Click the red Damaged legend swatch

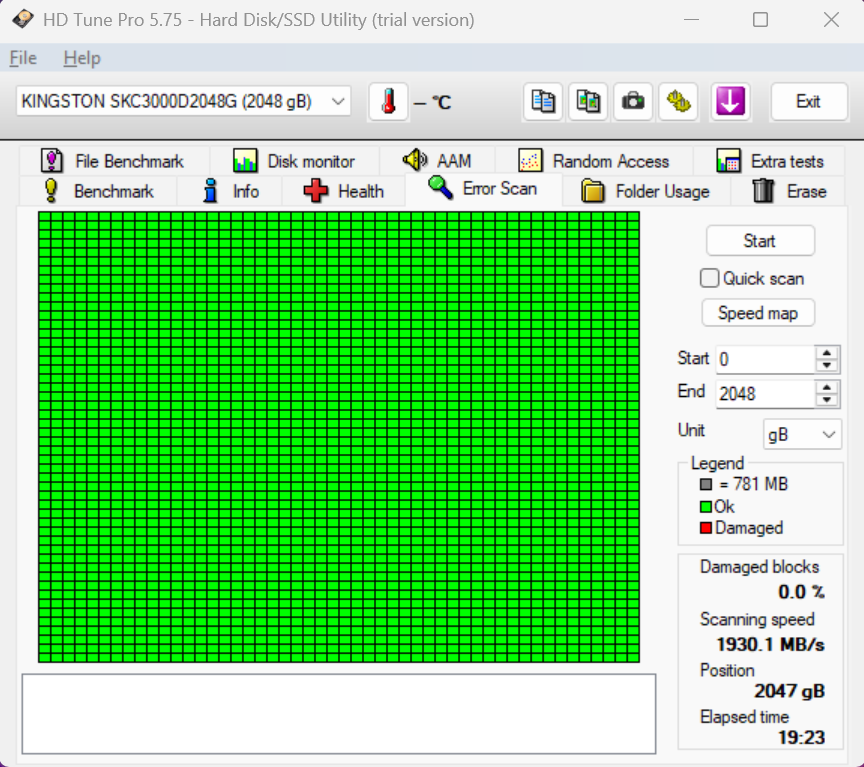(706, 528)
